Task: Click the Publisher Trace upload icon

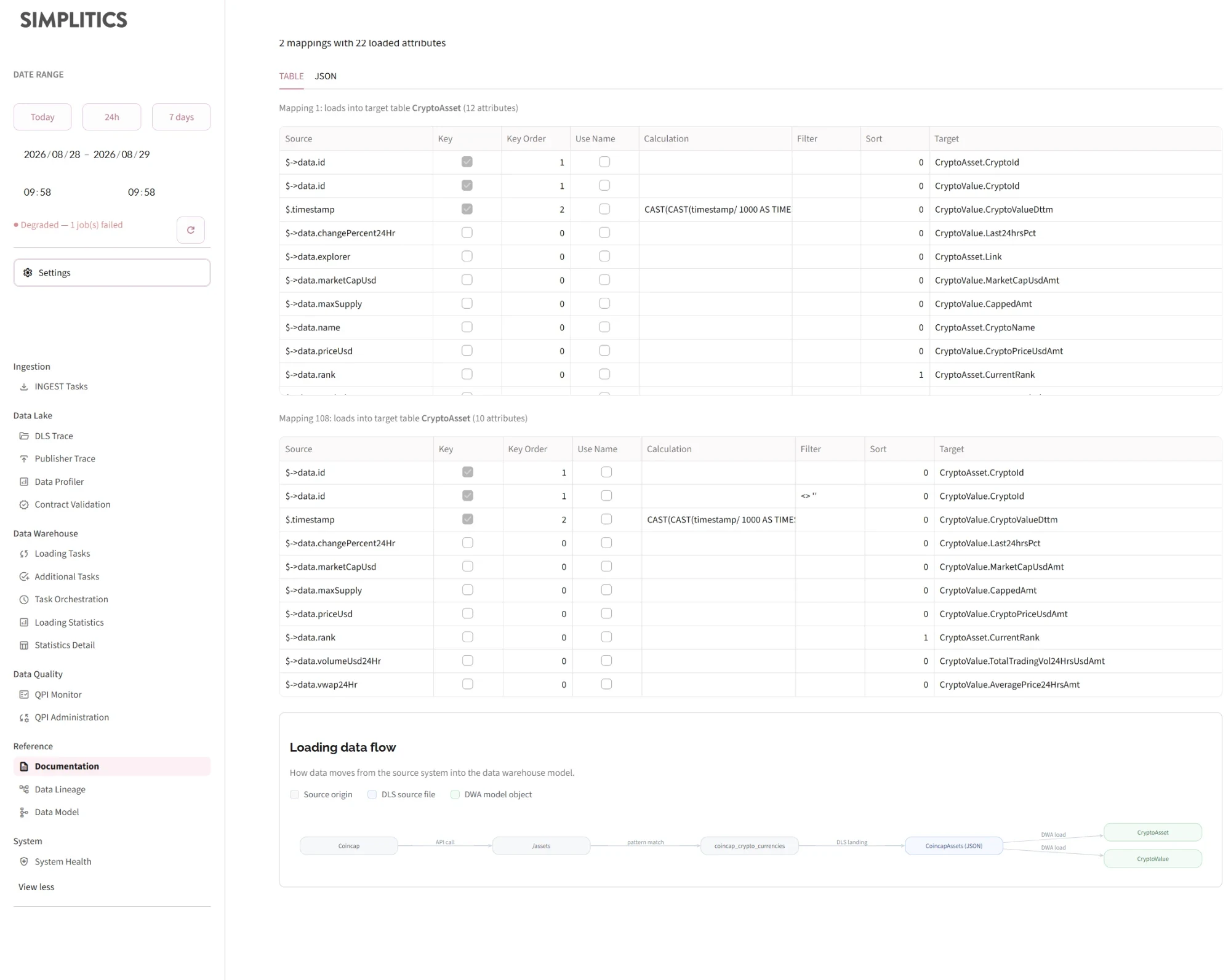Action: (24, 458)
